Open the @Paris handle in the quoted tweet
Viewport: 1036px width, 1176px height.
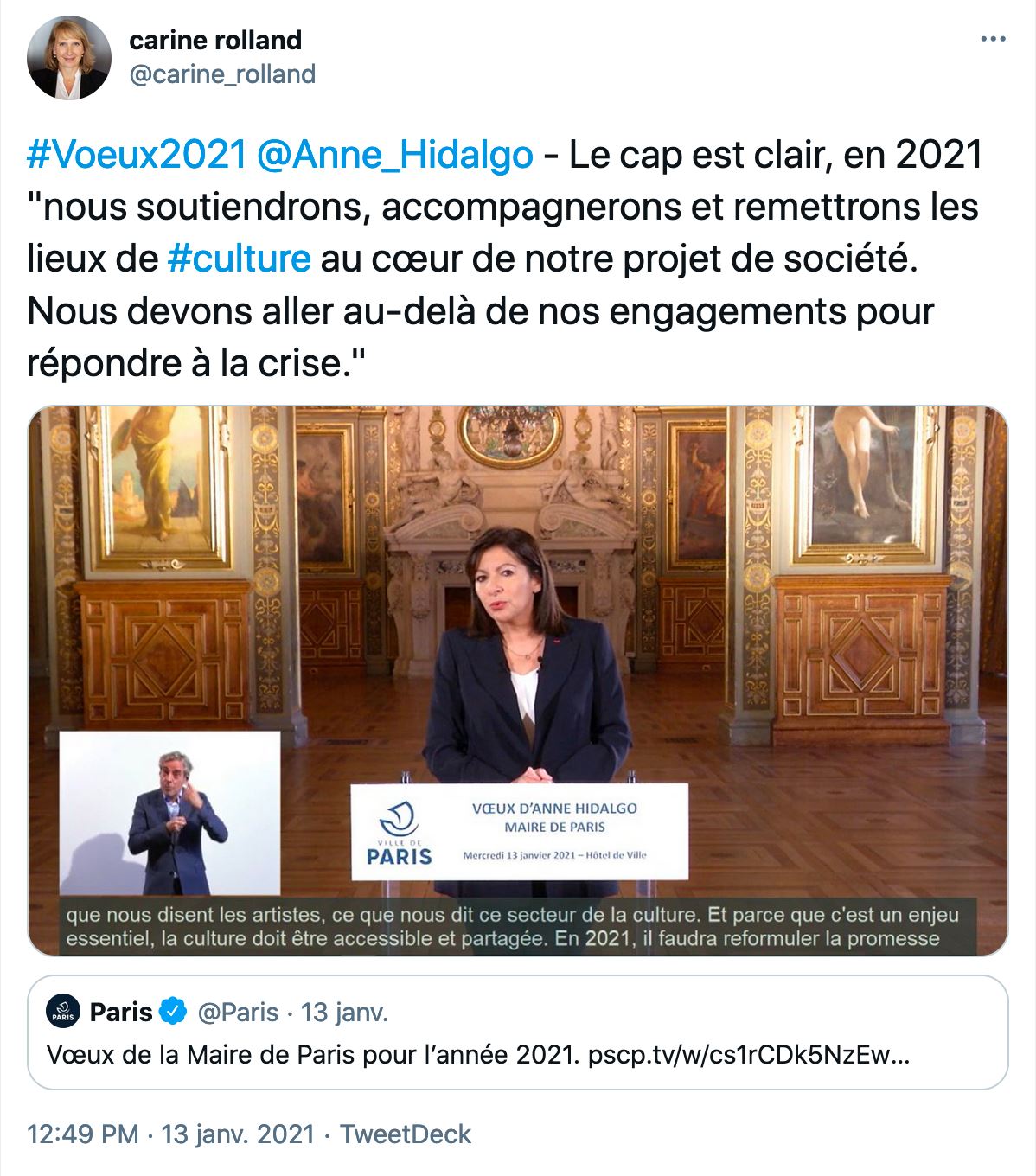click(238, 1012)
